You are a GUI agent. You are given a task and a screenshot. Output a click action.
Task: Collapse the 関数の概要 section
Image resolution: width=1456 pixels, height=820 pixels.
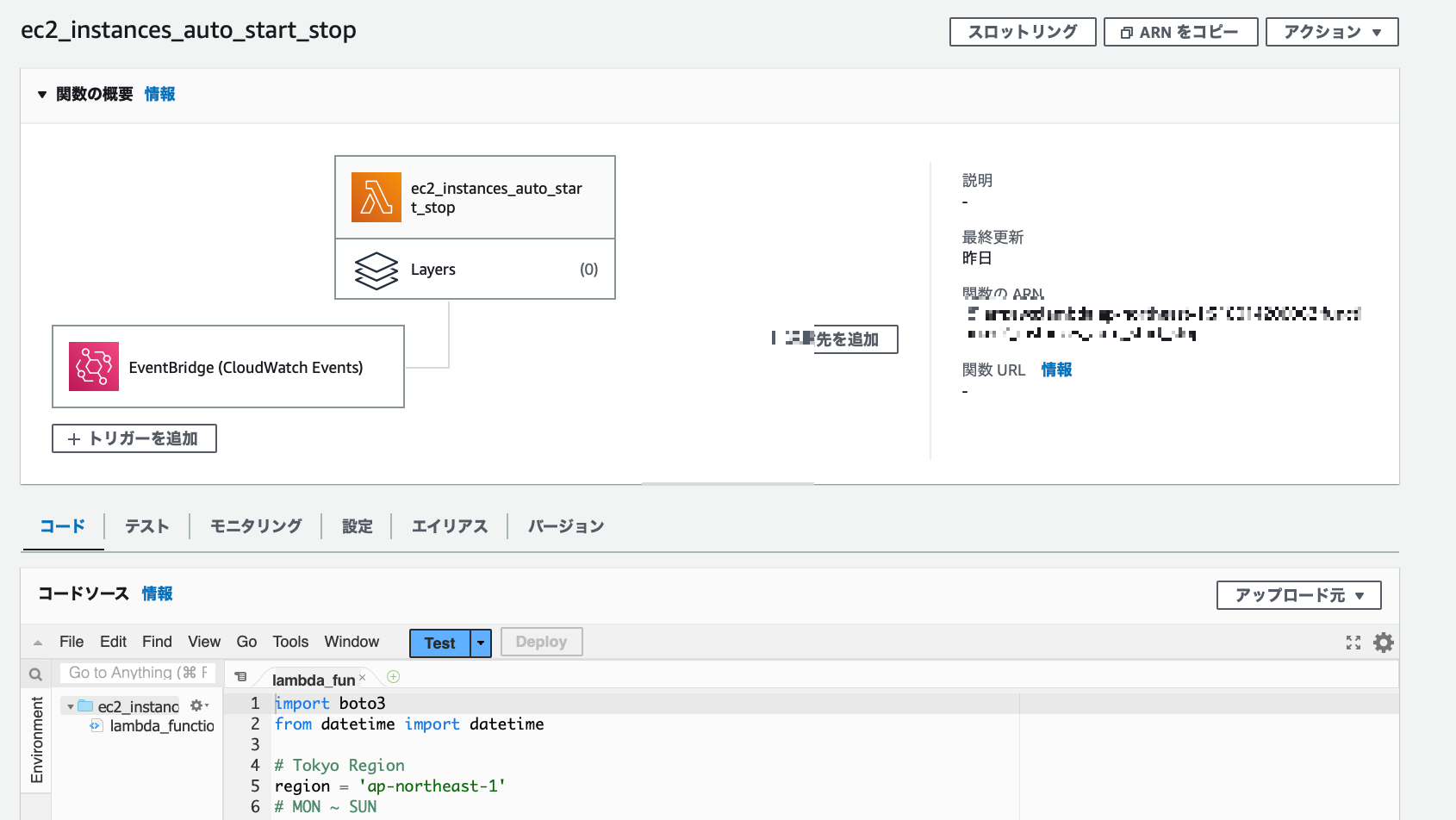pyautogui.click(x=41, y=95)
